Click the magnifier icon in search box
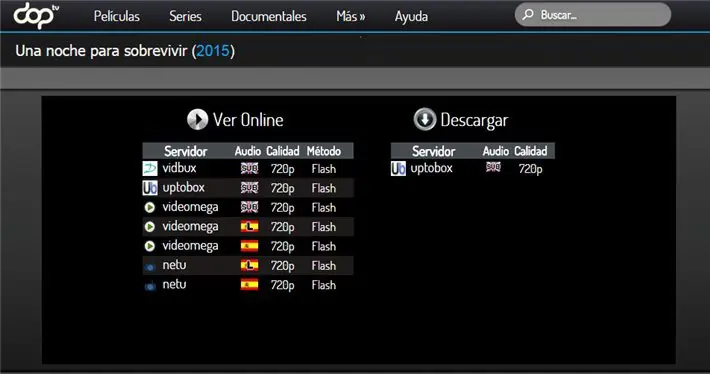 click(528, 14)
